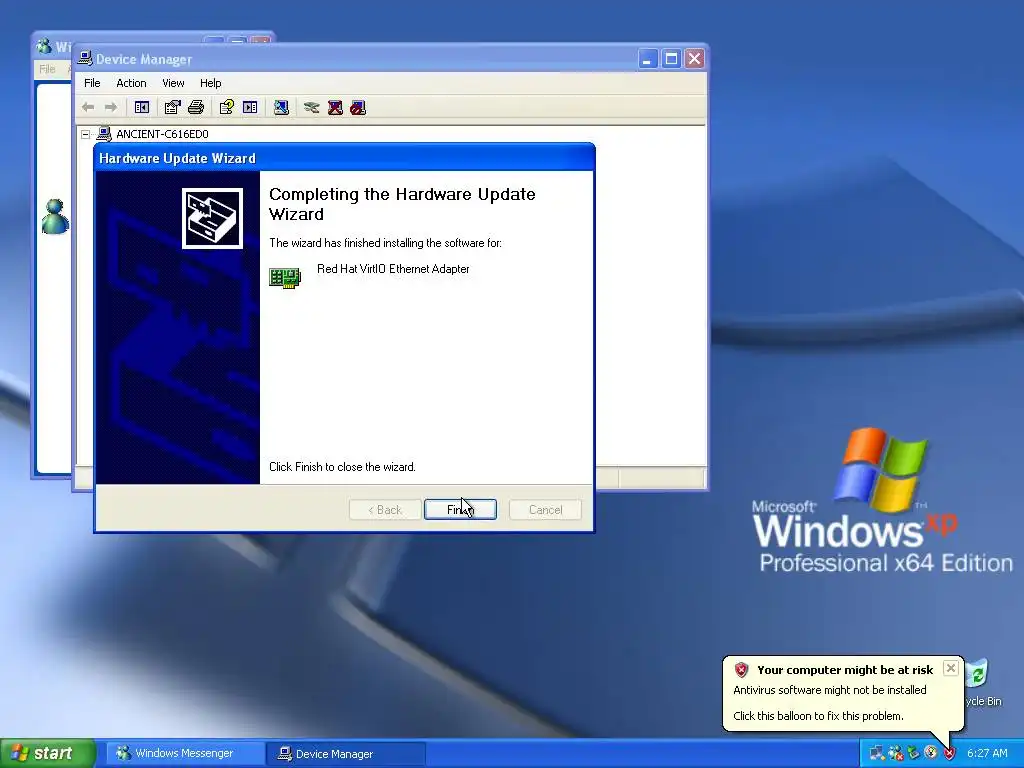This screenshot has width=1024, height=768.
Task: Click the Windows Messenger buddy icon
Action: point(55,217)
